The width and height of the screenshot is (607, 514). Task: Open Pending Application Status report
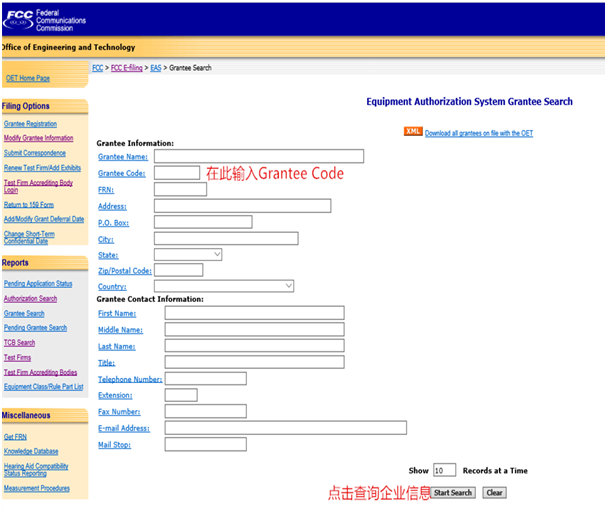38,284
